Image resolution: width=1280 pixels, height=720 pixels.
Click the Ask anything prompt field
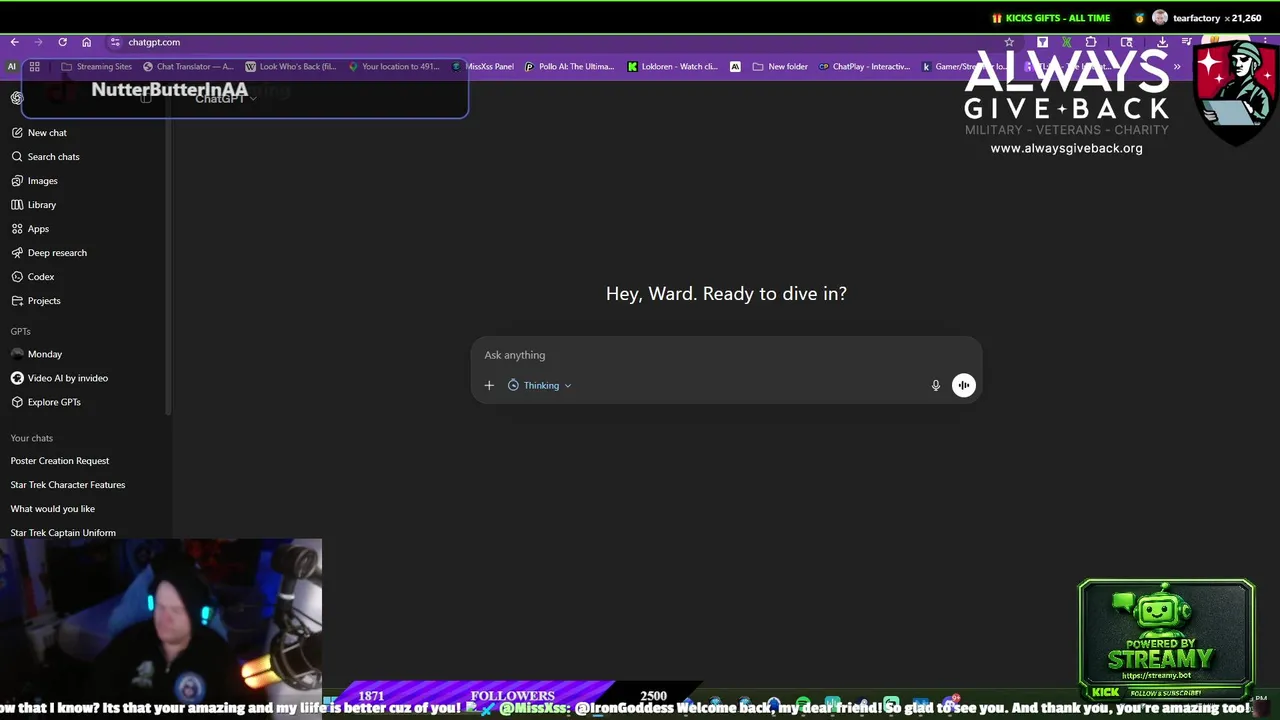pos(726,355)
